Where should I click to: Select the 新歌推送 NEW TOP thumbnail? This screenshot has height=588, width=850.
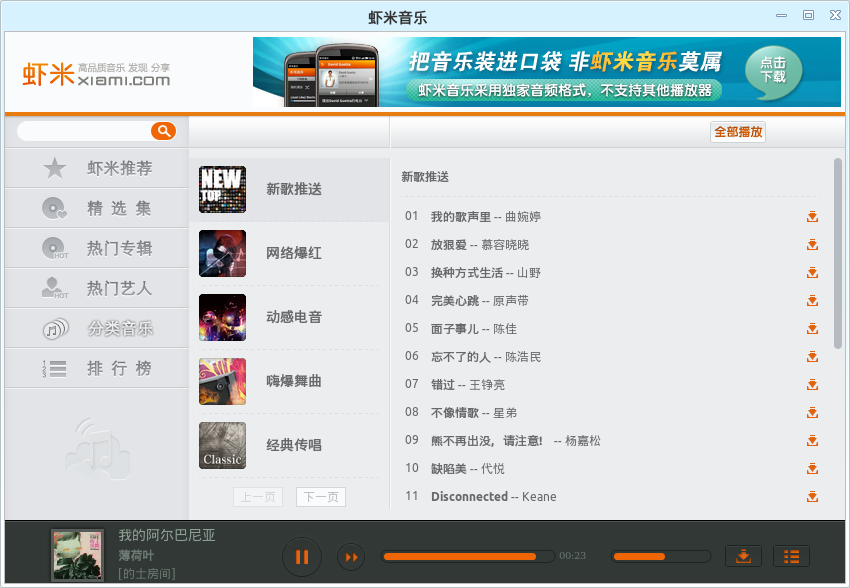click(222, 189)
